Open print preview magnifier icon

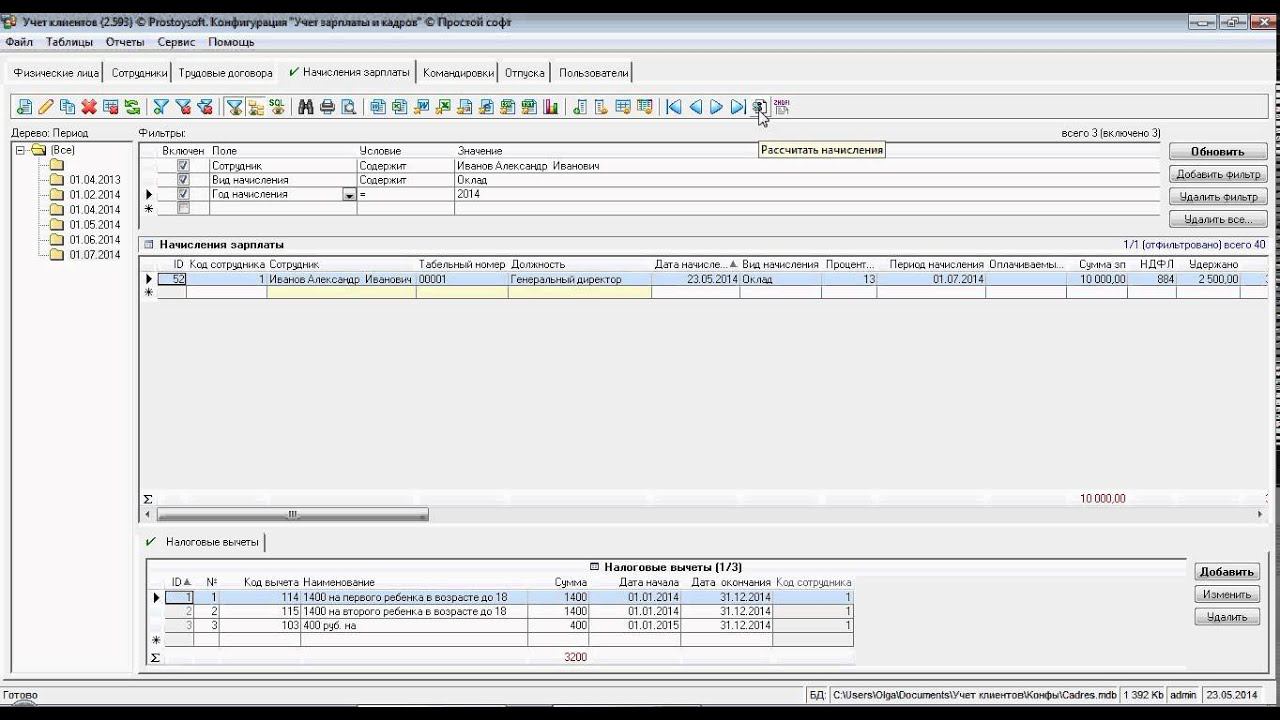click(349, 107)
